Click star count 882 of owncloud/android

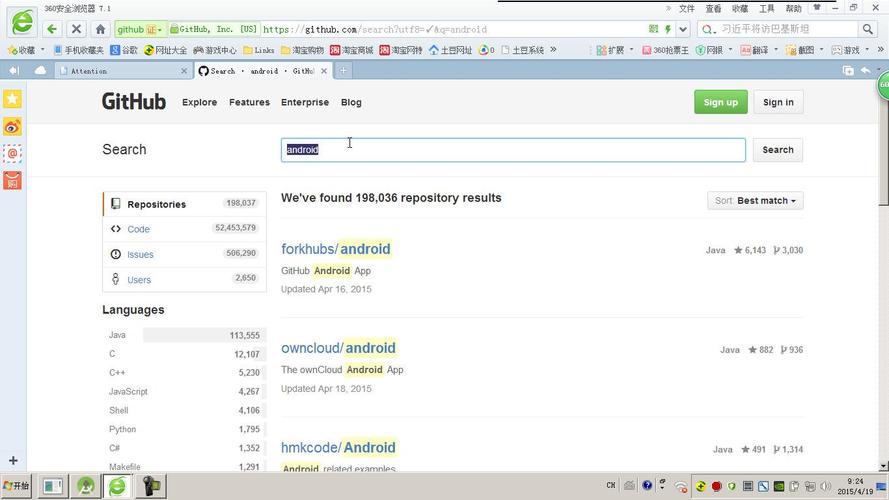[760, 350]
